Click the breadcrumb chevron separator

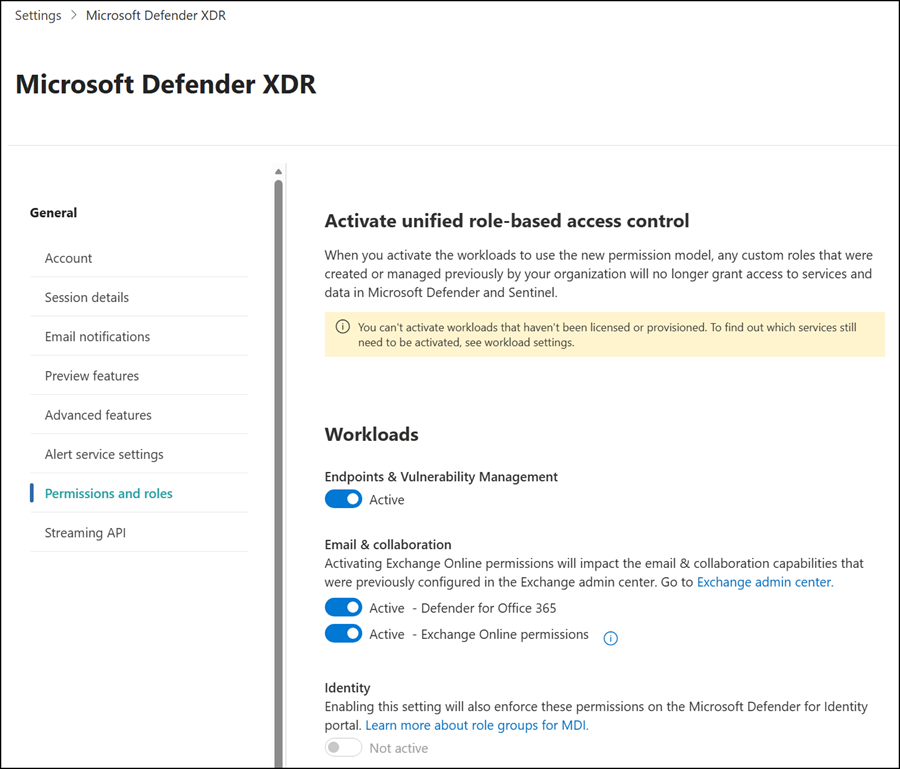pyautogui.click(x=73, y=15)
